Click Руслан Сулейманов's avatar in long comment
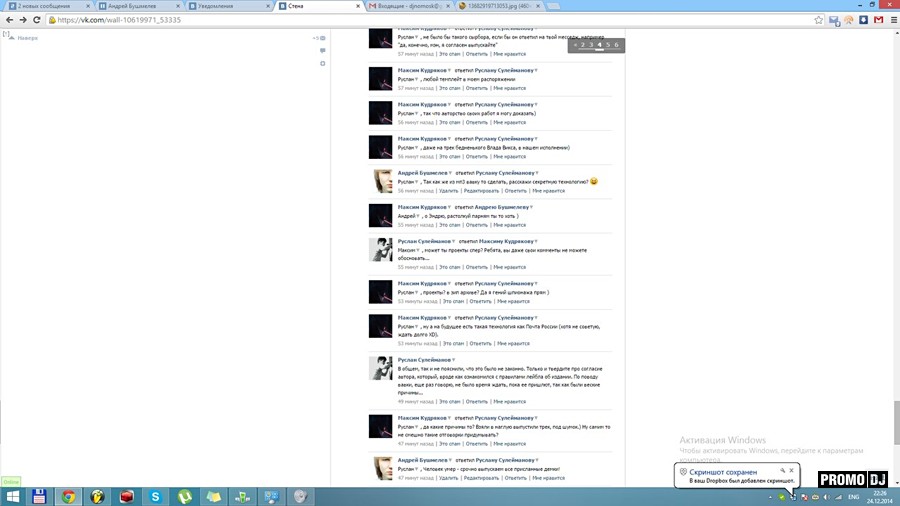This screenshot has width=900, height=506. point(380,368)
